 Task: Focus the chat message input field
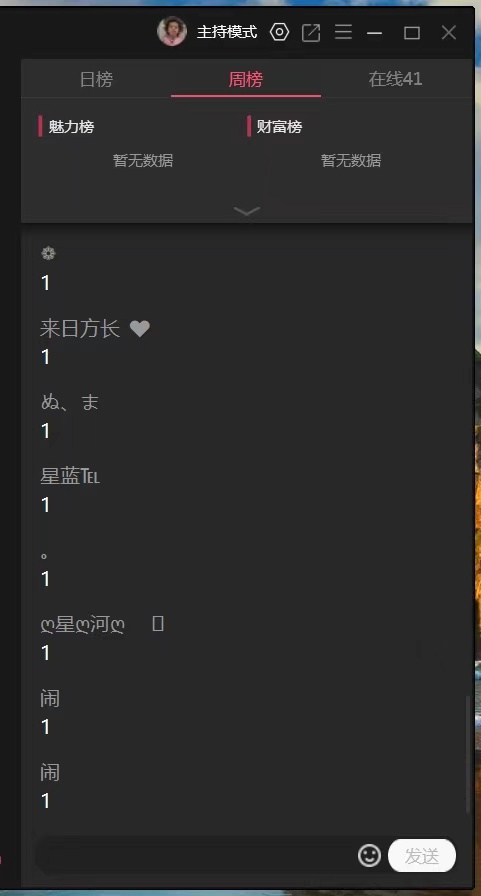(194, 855)
